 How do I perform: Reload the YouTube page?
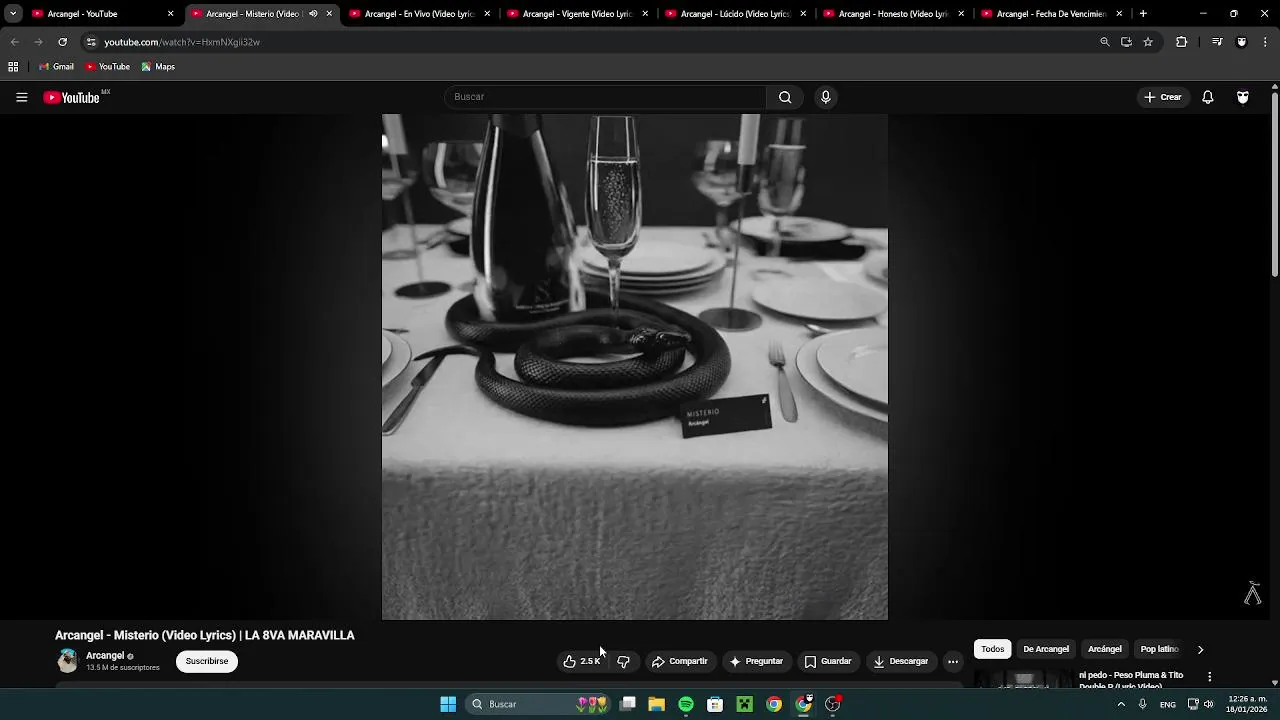coord(62,42)
